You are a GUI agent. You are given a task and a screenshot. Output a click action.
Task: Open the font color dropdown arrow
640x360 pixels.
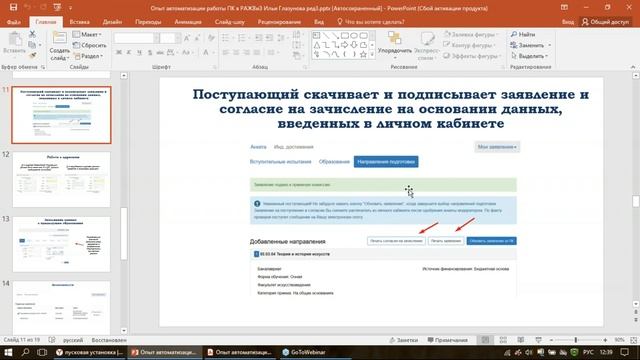[x=213, y=52]
